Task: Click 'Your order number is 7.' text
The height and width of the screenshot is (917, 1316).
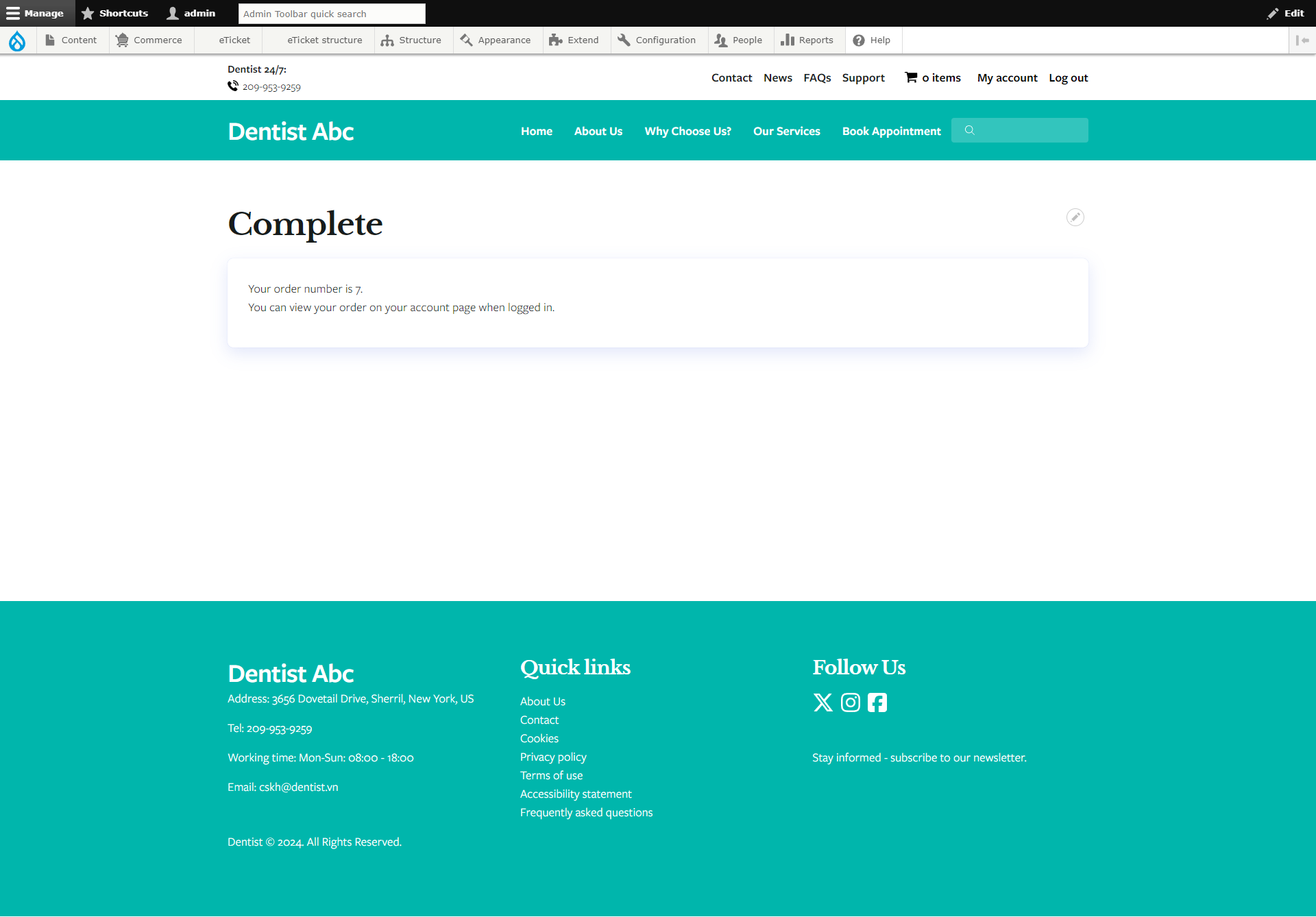Action: pyautogui.click(x=305, y=289)
